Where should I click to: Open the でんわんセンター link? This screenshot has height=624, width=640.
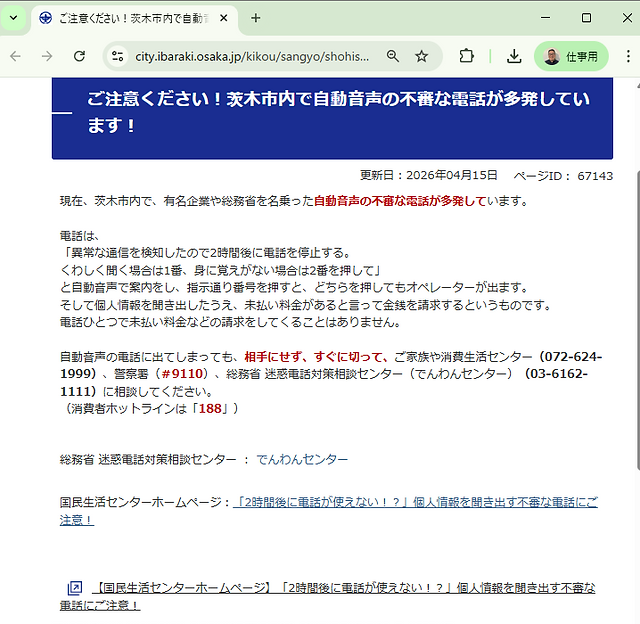click(302, 460)
